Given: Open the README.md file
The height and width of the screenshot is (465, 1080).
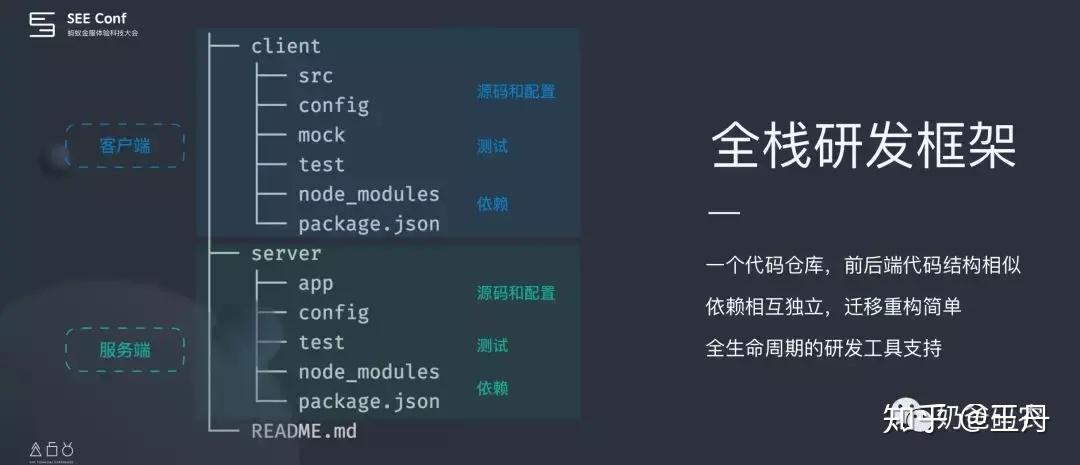Looking at the screenshot, I should [304, 432].
